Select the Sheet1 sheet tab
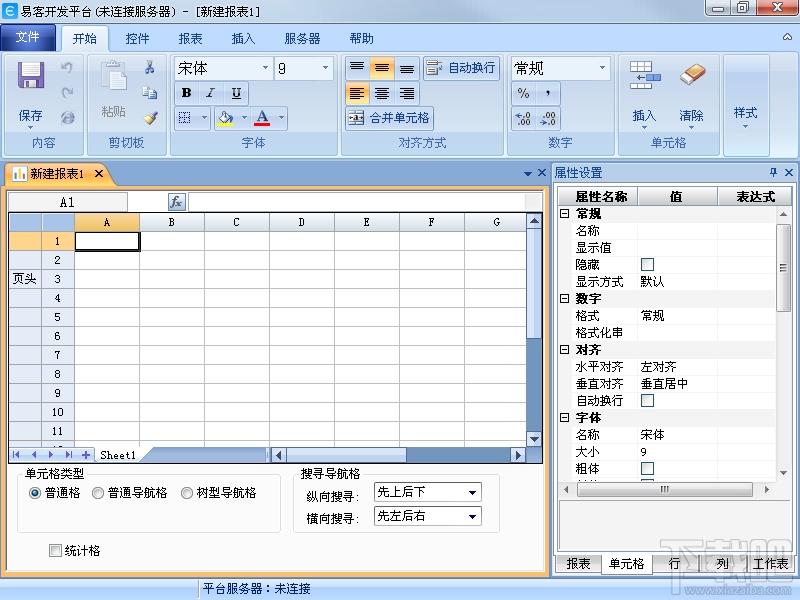800x600 pixels. 118,455
